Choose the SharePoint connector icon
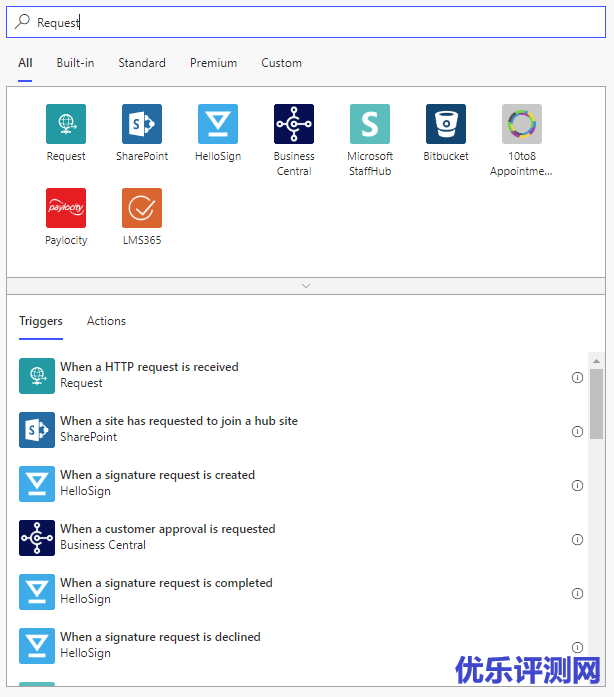 142,124
